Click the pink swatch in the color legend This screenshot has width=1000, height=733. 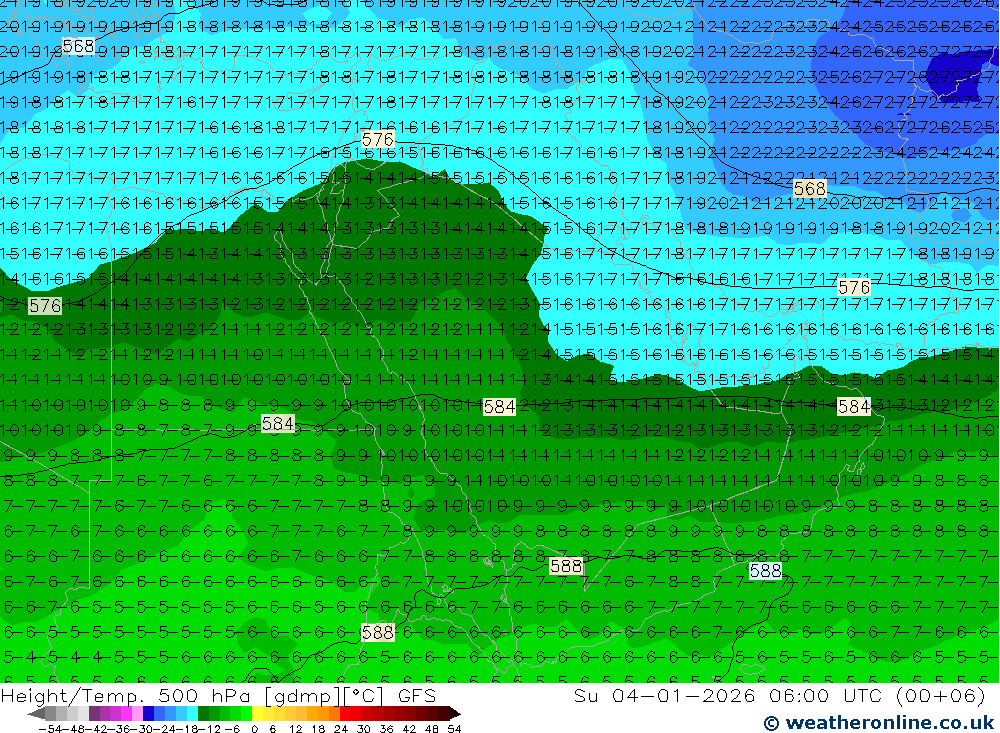tap(137, 713)
